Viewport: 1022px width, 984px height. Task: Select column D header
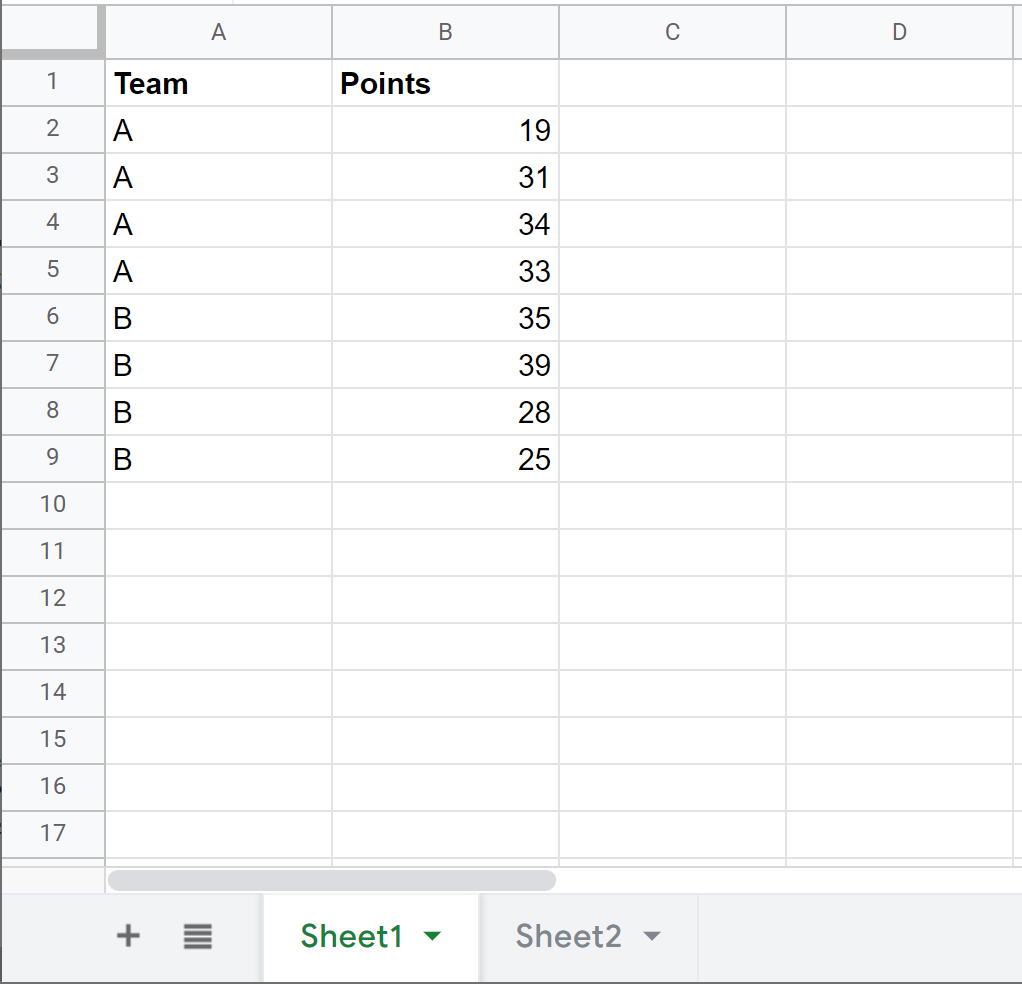click(899, 33)
